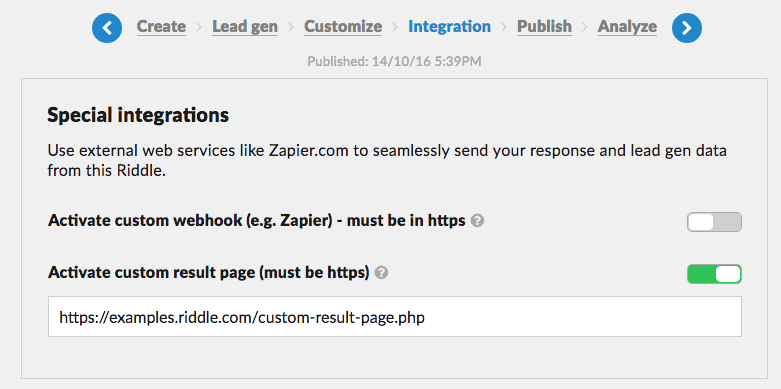The height and width of the screenshot is (389, 781).
Task: Click chevron separator between Create and Lead gen
Action: pyautogui.click(x=199, y=27)
